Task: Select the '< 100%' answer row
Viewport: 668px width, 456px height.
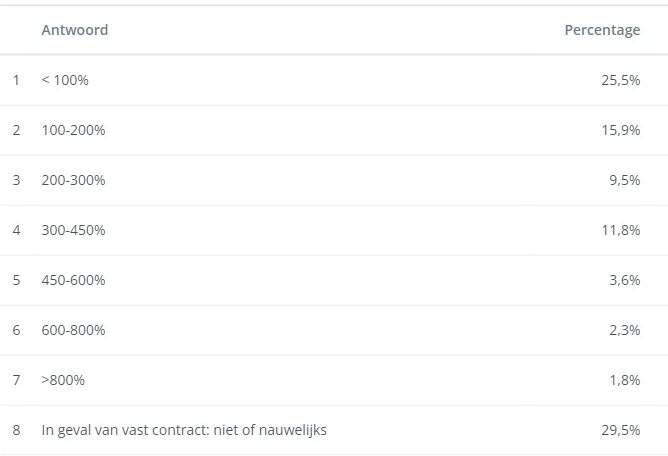Action: (65, 80)
